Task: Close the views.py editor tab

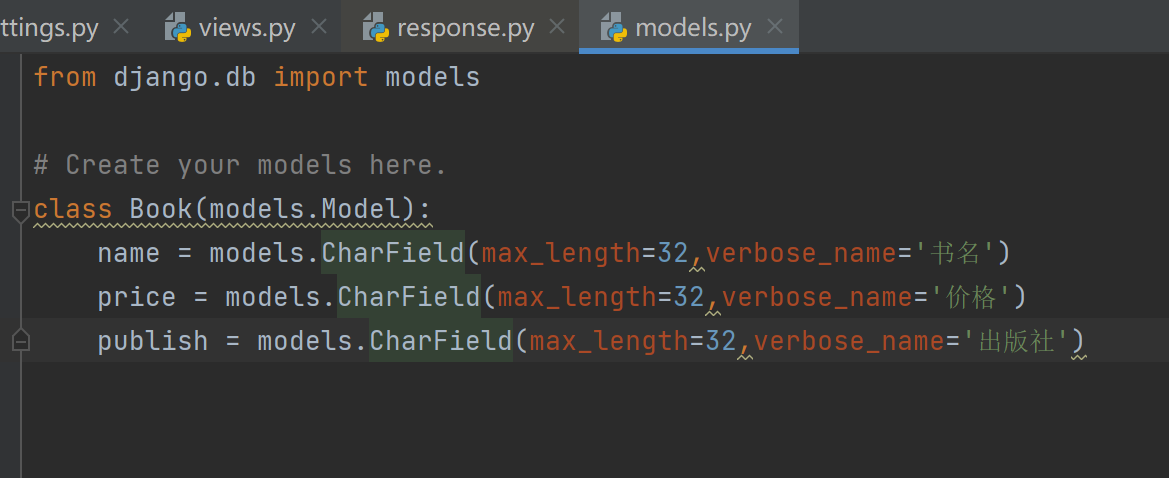Action: click(318, 27)
